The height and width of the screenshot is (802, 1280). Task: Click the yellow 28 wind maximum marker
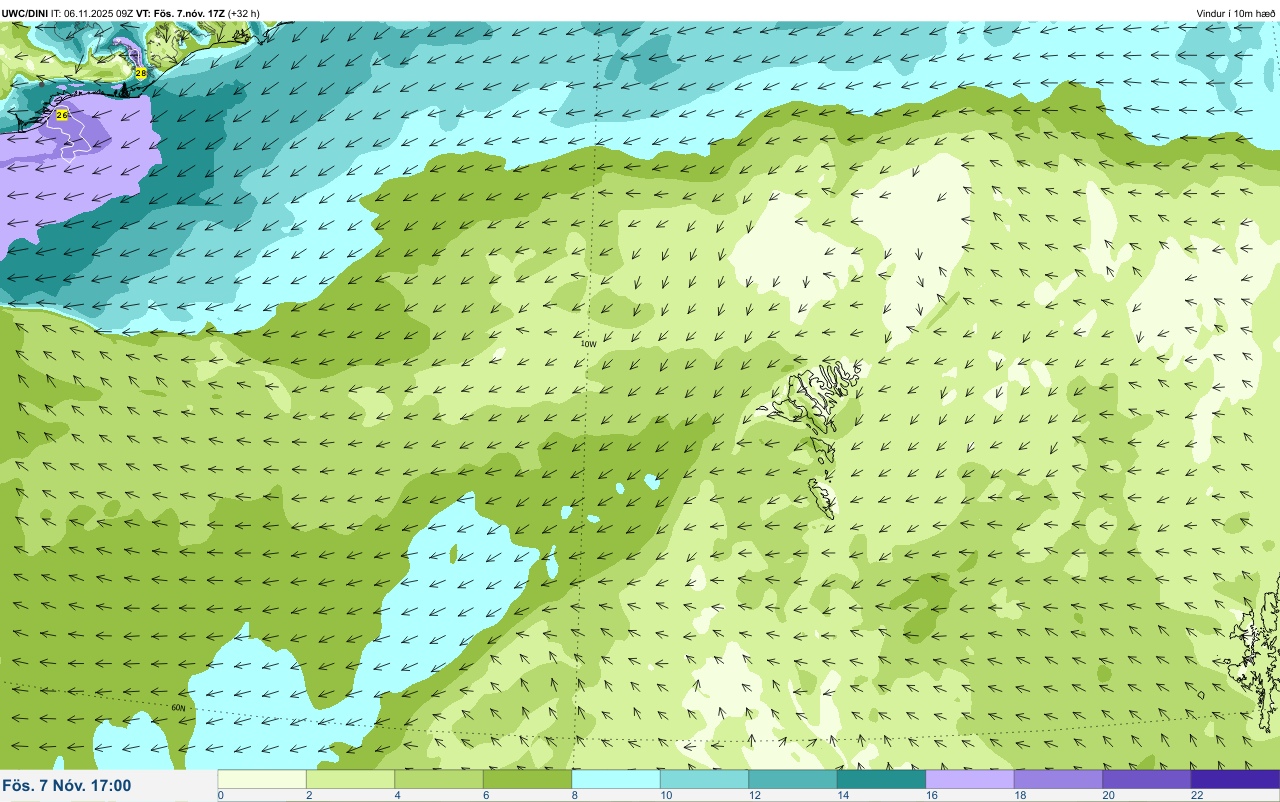click(x=141, y=73)
